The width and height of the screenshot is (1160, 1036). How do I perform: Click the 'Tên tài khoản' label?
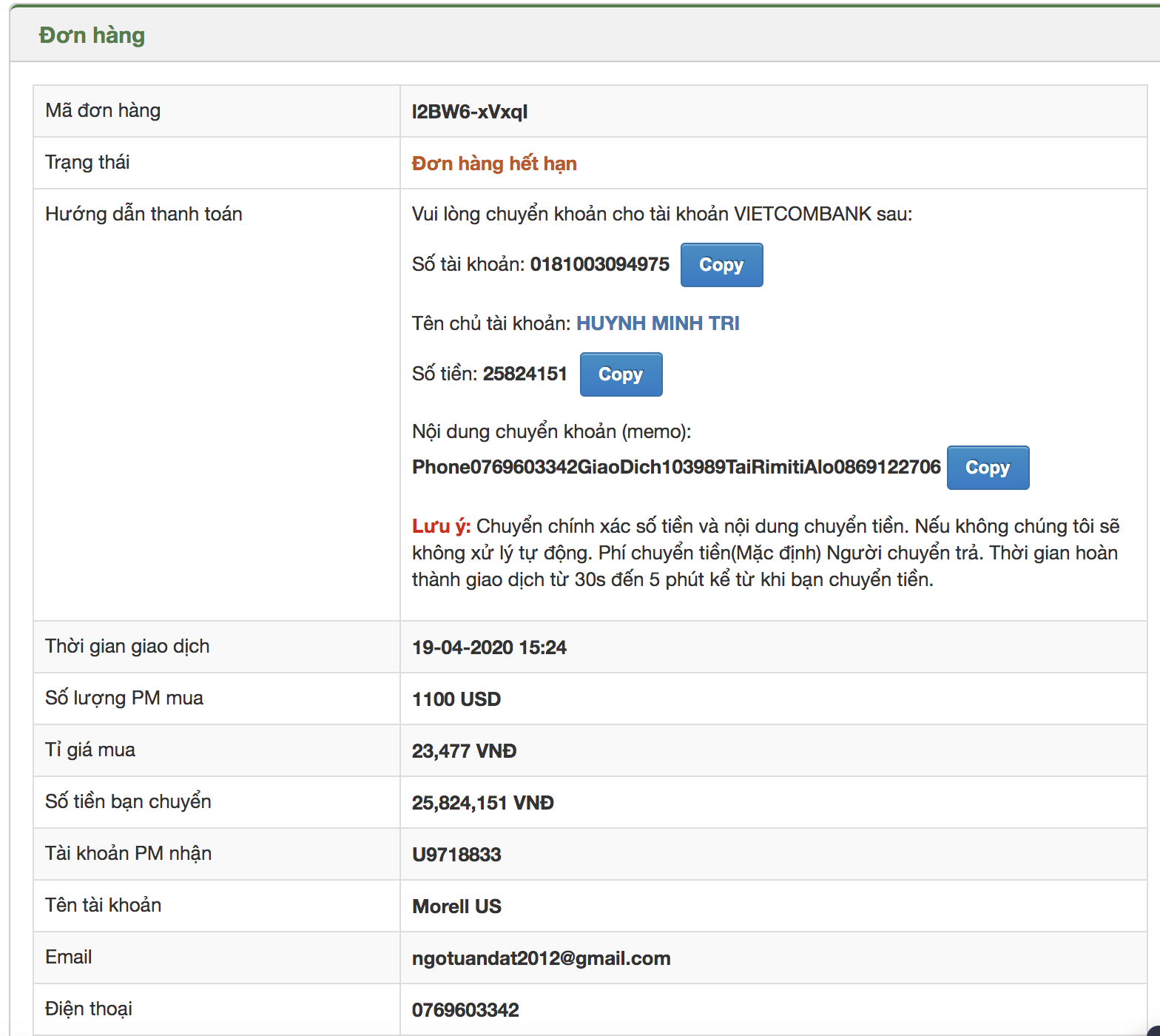coord(103,905)
